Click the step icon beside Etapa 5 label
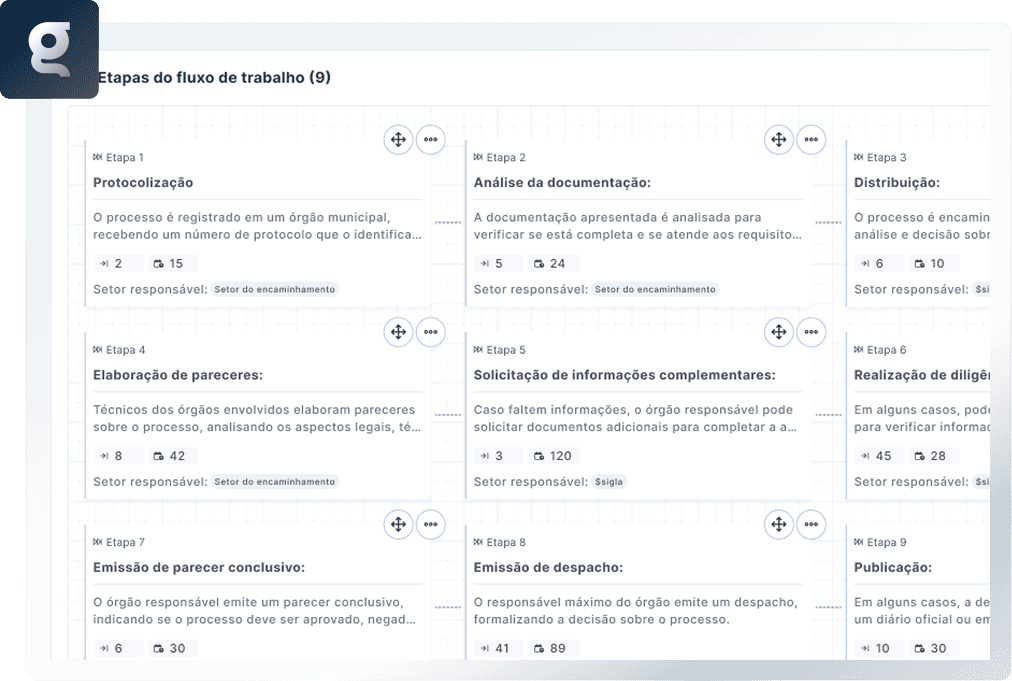 [x=478, y=349]
